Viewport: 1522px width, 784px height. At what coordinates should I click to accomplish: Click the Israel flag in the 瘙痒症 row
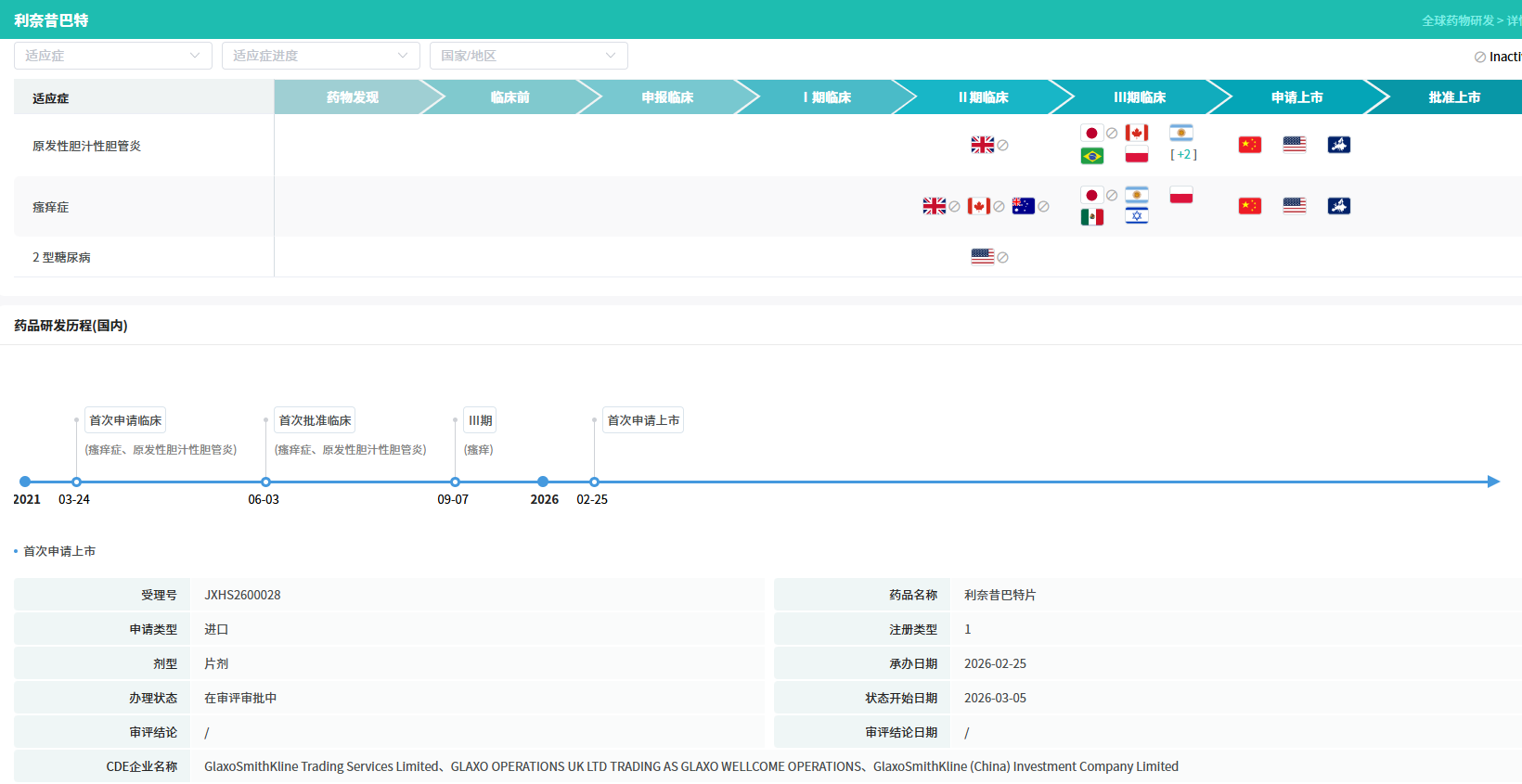click(x=1136, y=216)
